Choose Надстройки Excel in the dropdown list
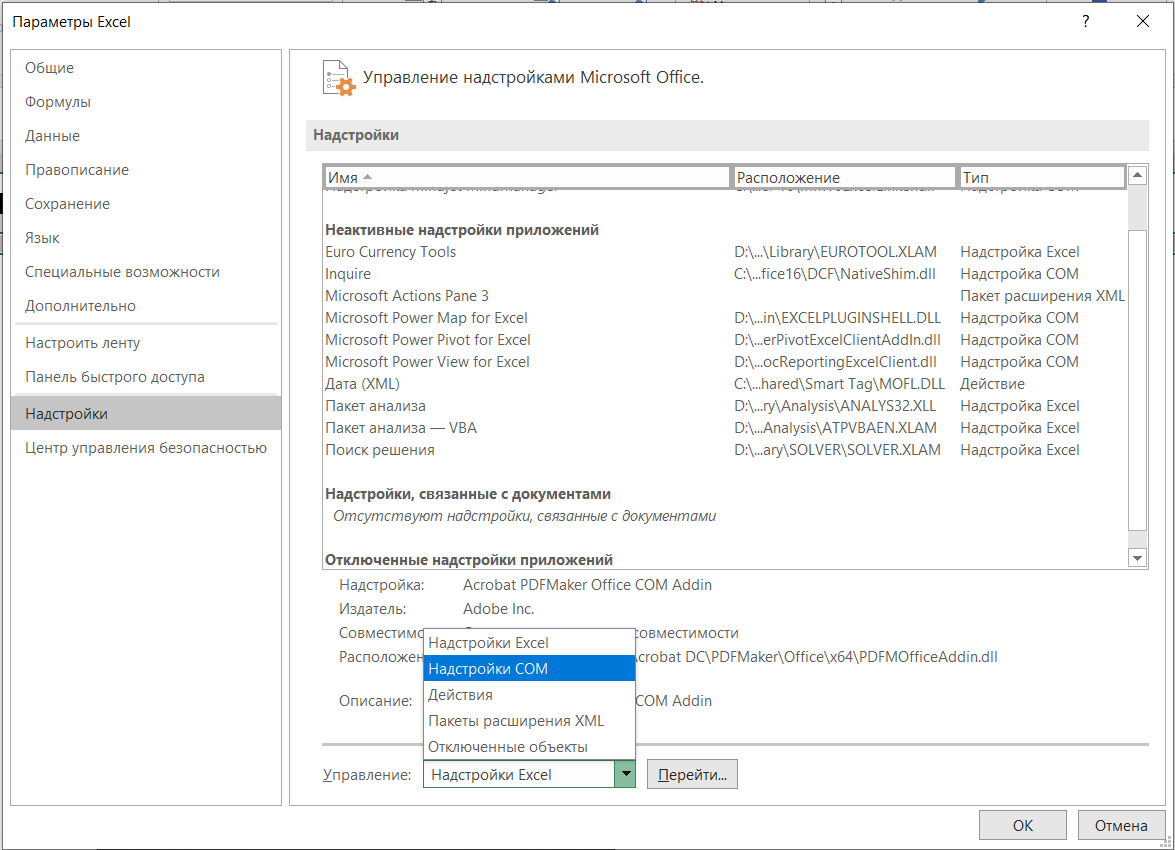Screen dimensions: 1175x850 tap(529, 642)
